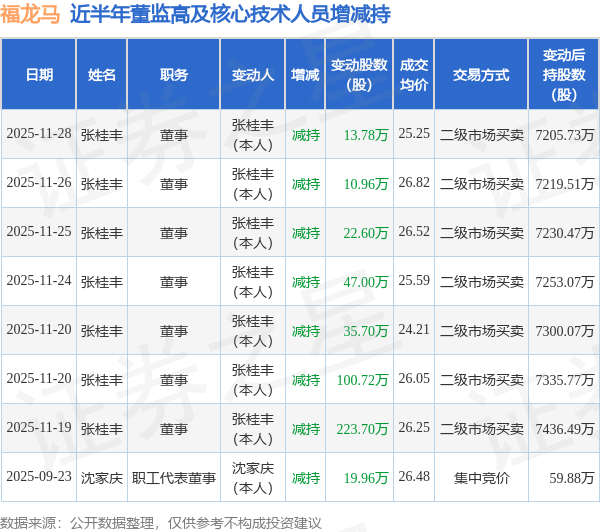Select the average price 26.52
The image size is (600, 532).
pos(414,232)
